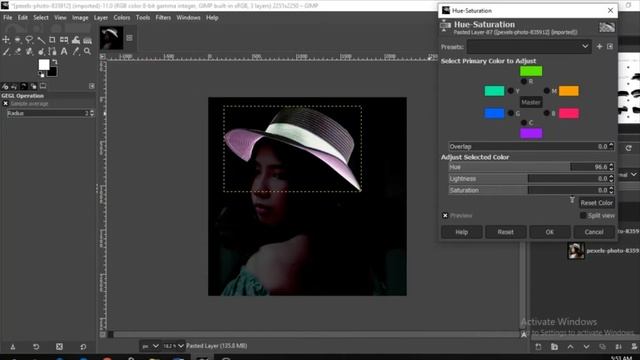Click the delete tool preset icon
Screen dimensions: 640x360
pos(60,347)
